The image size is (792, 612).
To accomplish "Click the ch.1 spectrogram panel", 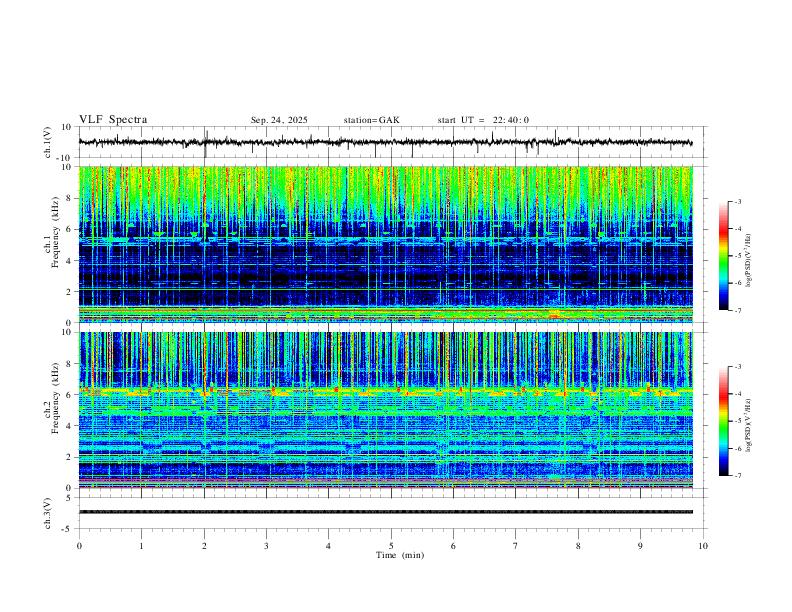I will tap(386, 244).
